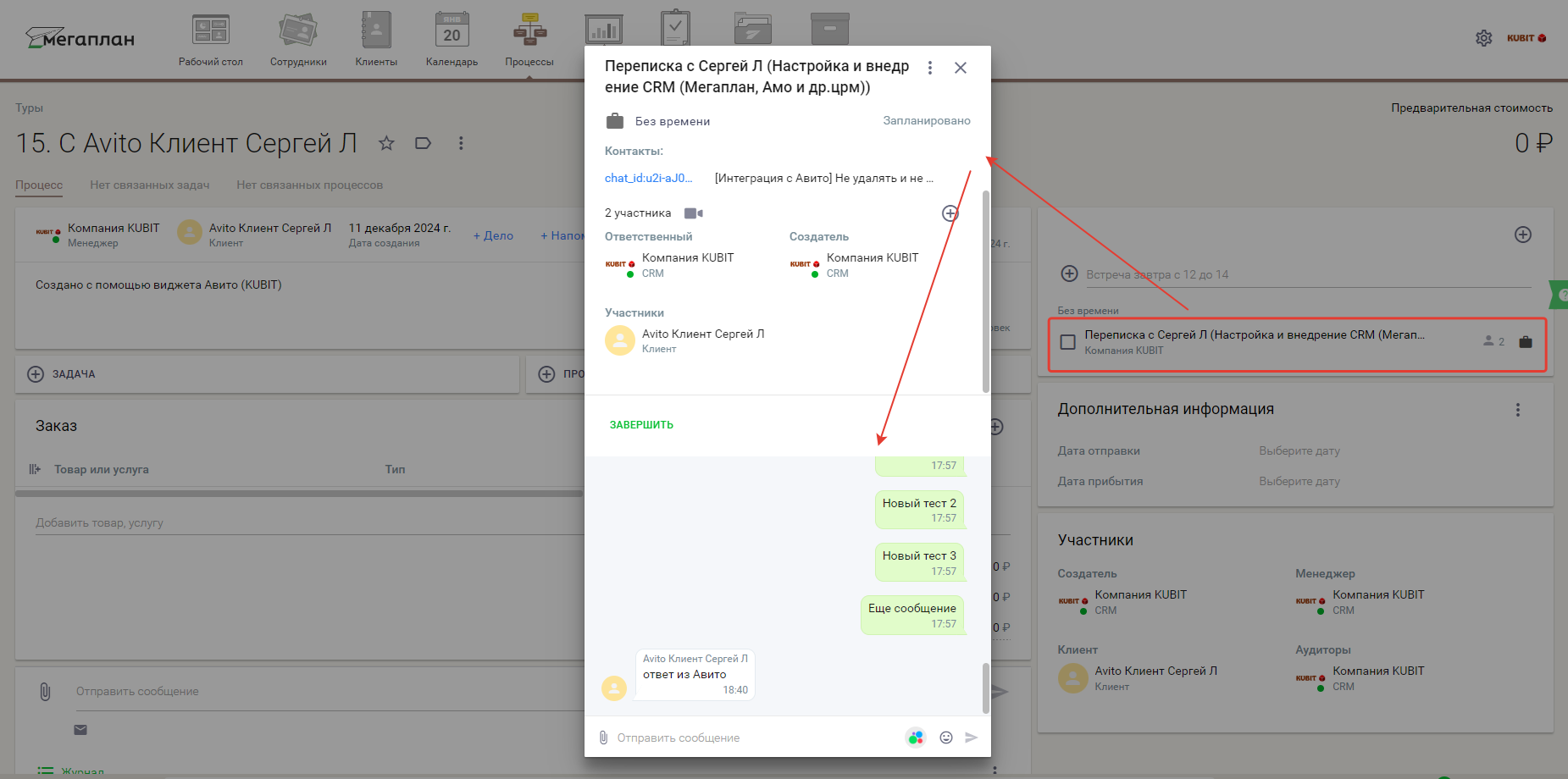The height and width of the screenshot is (779, 1568).
Task: Click the briefcase icon in dialog
Action: click(615, 121)
